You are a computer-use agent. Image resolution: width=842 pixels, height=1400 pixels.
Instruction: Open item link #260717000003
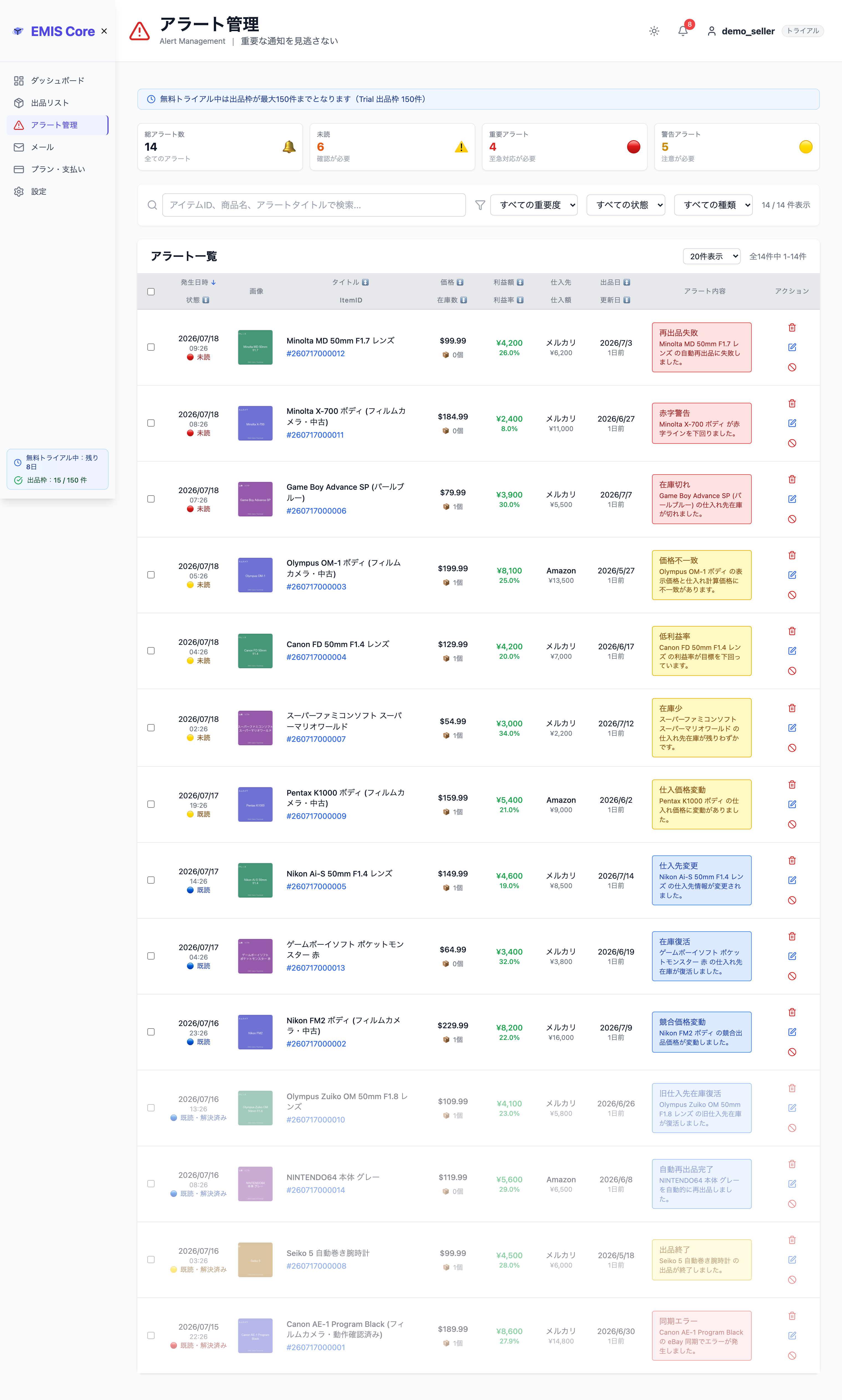316,587
